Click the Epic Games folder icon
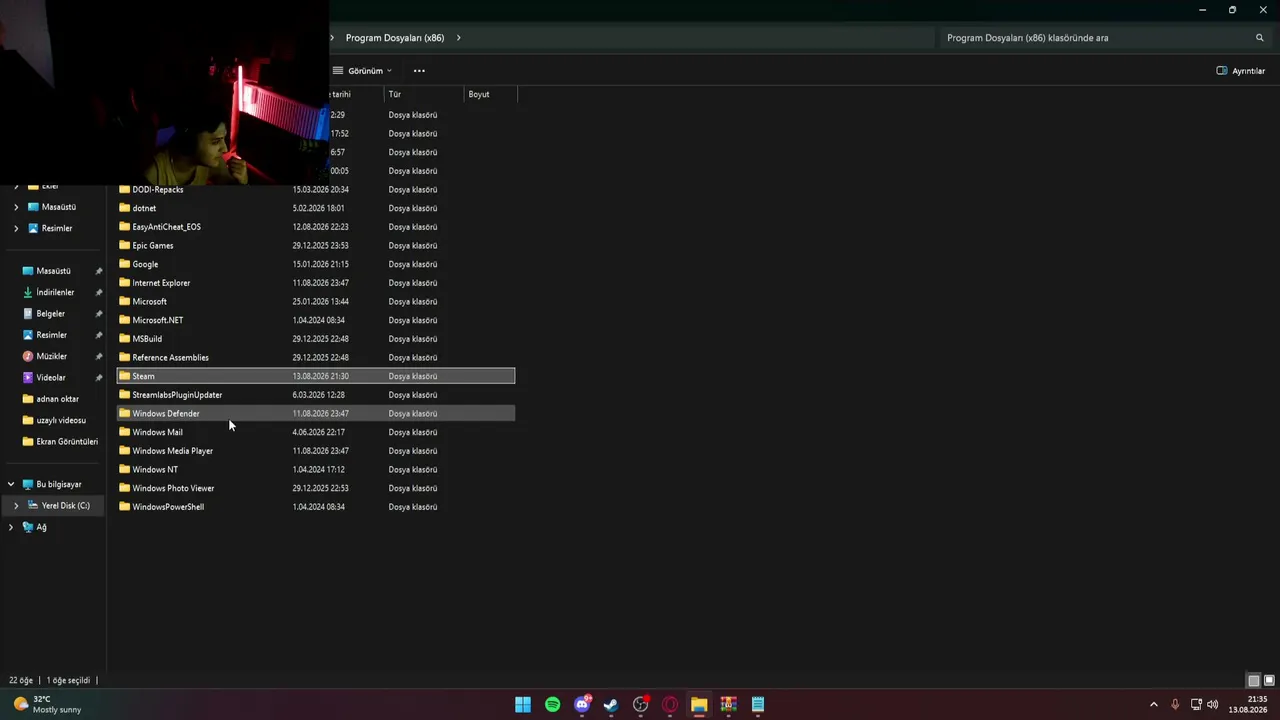The image size is (1280, 720). pyautogui.click(x=125, y=245)
